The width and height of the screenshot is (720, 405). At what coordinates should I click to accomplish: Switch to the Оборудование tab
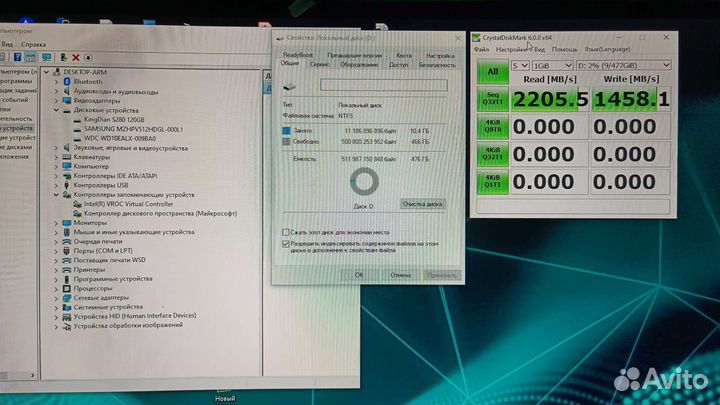tap(359, 65)
